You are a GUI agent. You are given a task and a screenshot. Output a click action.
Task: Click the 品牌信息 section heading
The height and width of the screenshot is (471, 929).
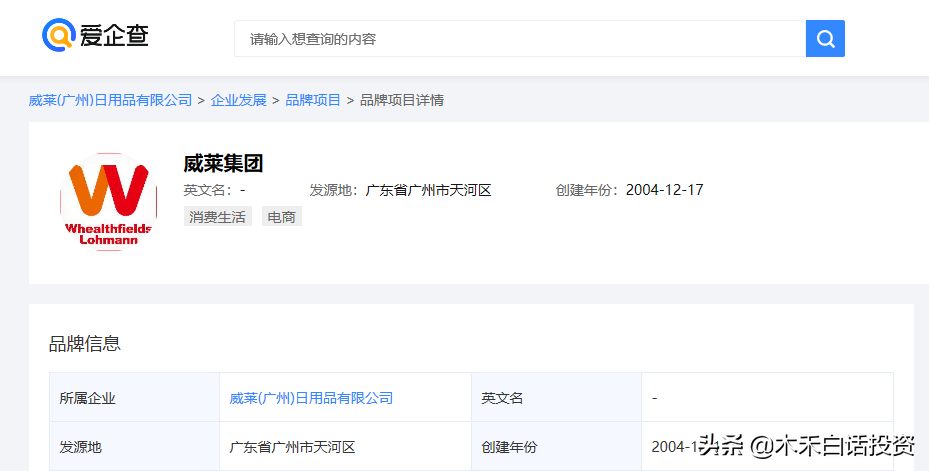[85, 344]
